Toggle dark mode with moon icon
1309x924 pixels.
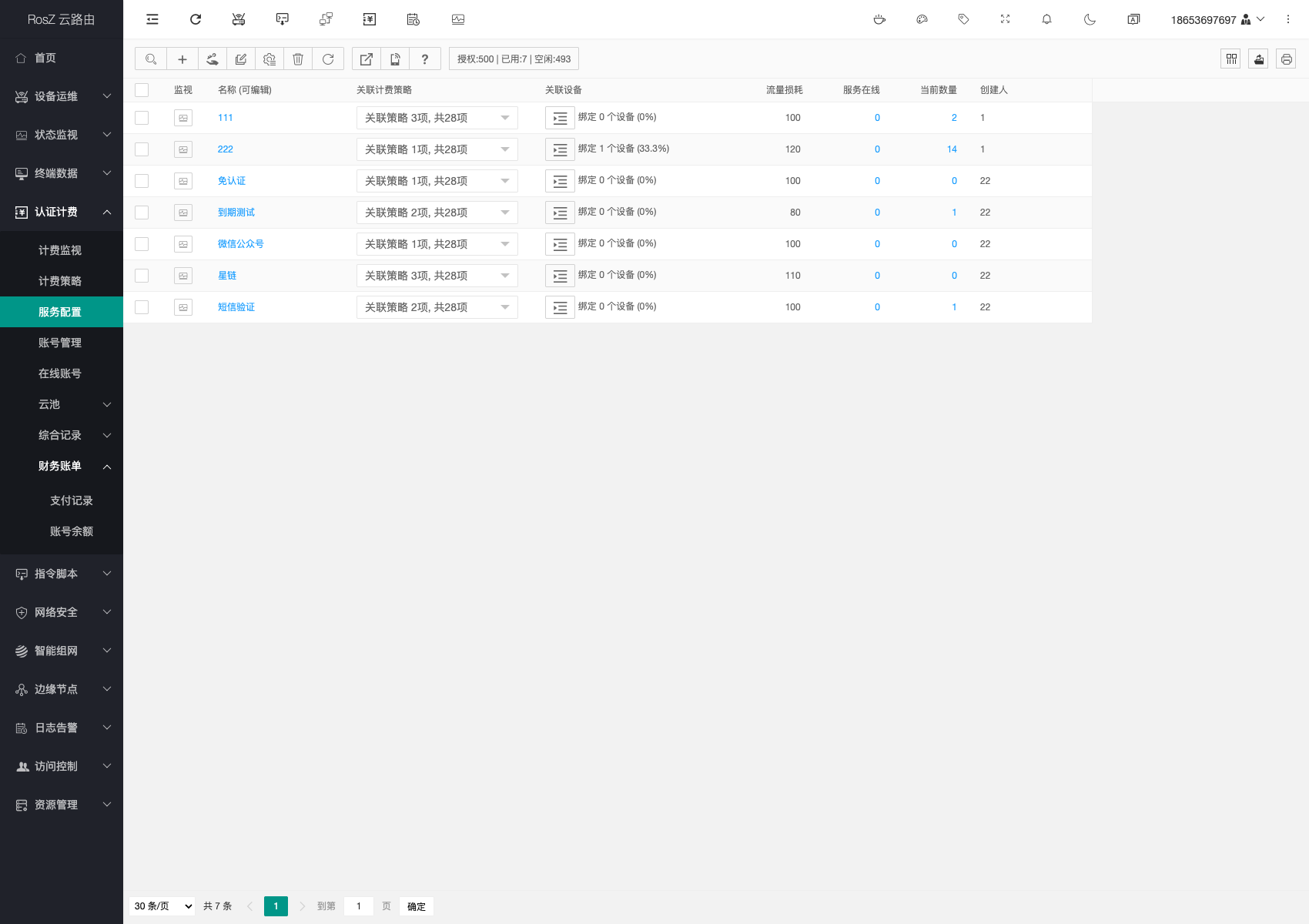pos(1090,20)
